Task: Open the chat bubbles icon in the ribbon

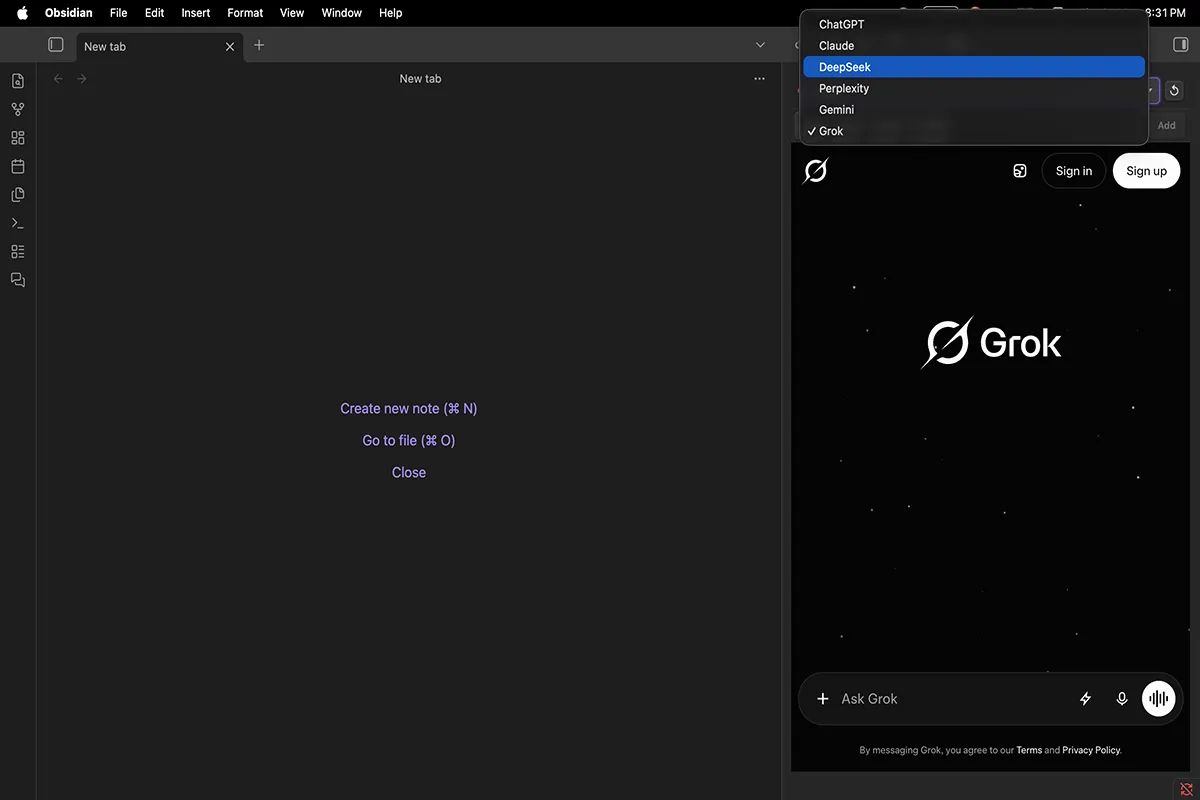Action: click(18, 280)
